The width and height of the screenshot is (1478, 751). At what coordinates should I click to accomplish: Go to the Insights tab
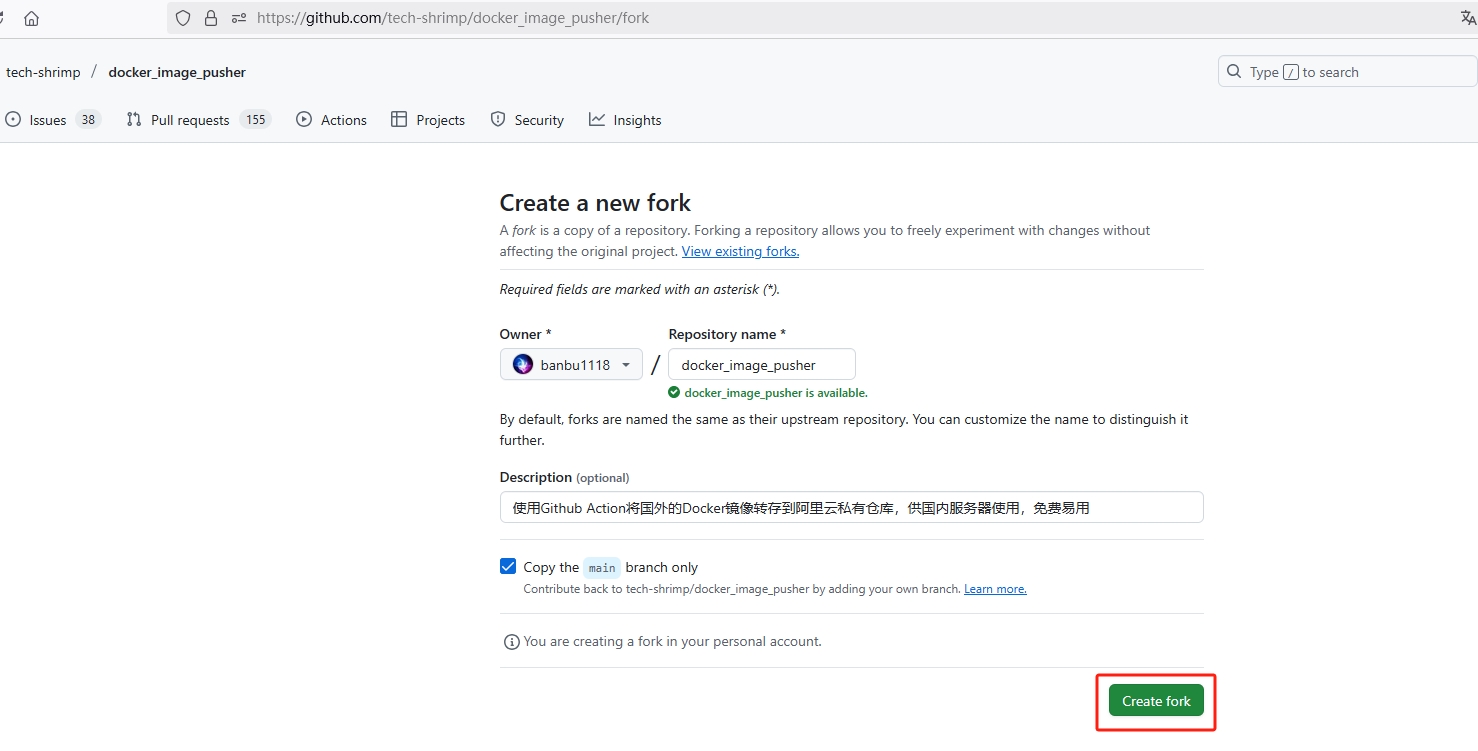tap(625, 120)
